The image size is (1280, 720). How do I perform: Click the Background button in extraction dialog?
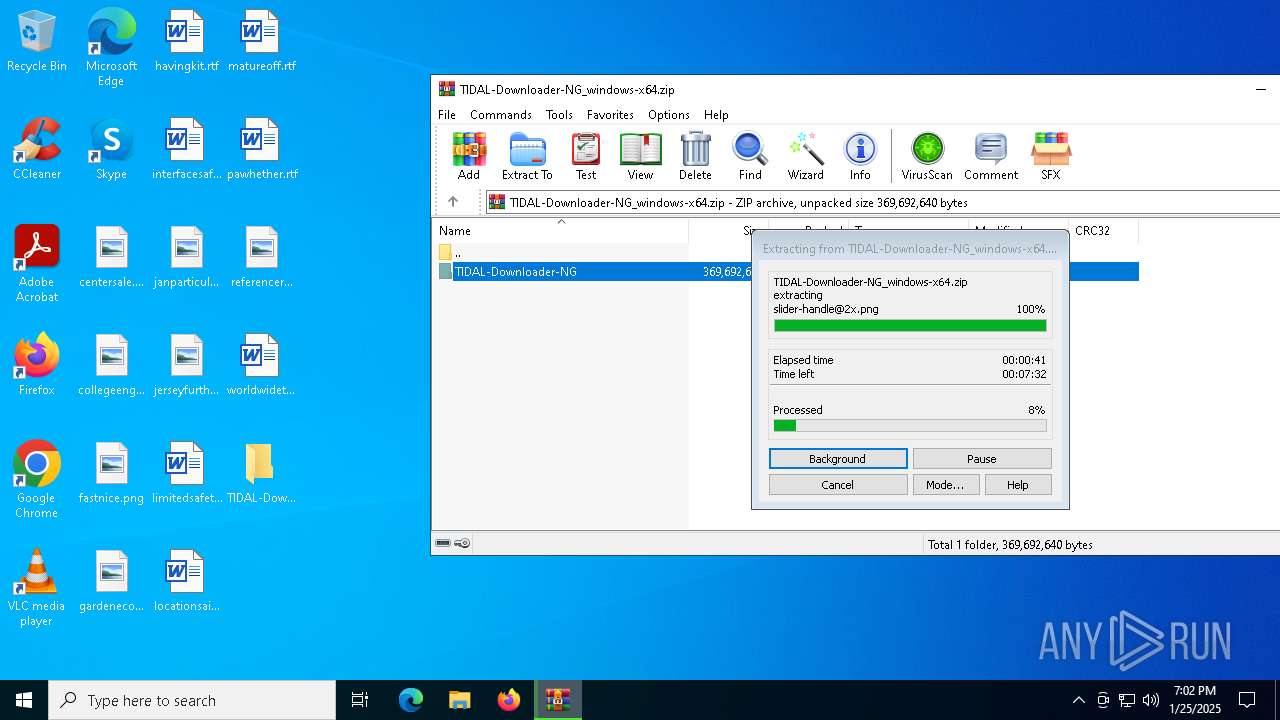(838, 458)
